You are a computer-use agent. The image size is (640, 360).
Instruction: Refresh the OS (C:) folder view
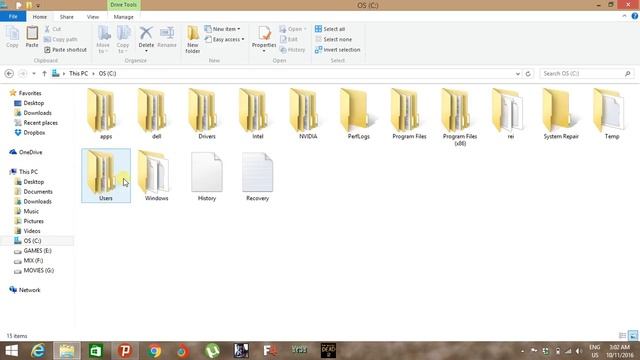tap(528, 73)
